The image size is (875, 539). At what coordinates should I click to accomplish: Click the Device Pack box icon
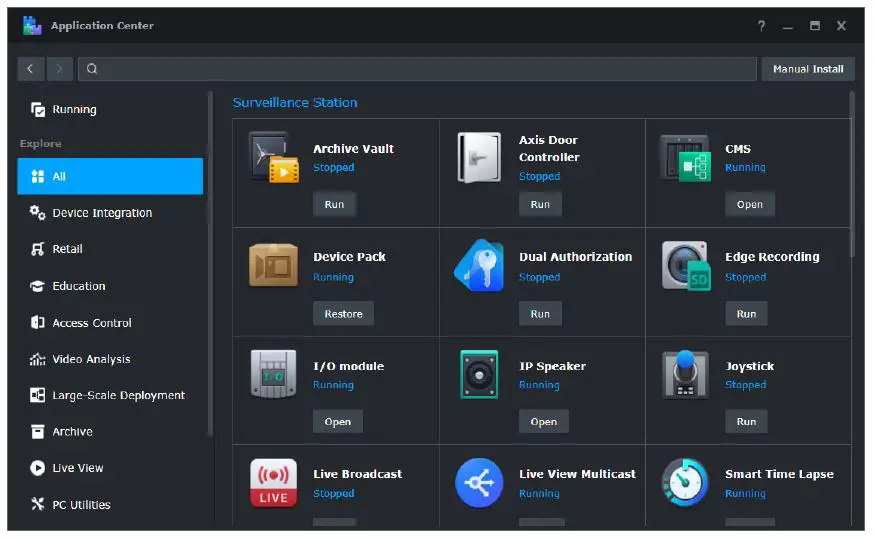point(273,266)
